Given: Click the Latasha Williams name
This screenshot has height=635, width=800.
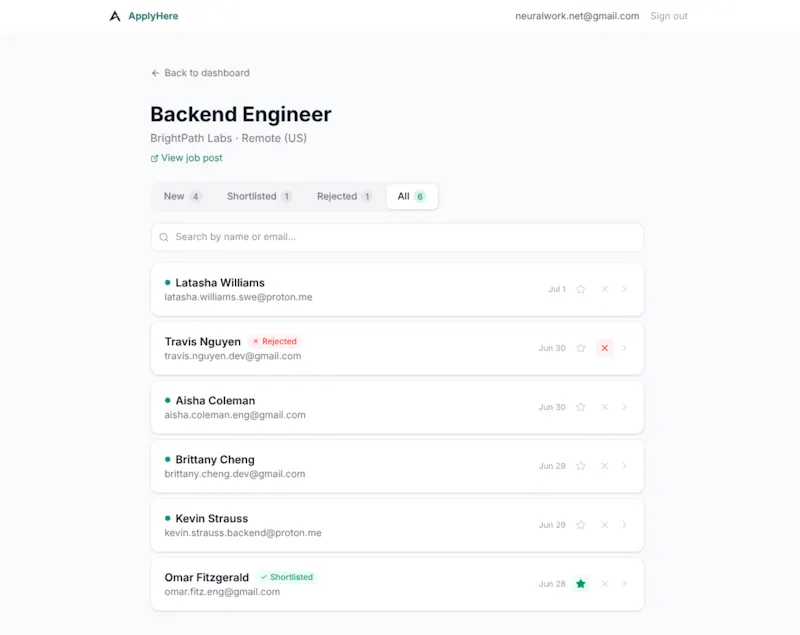Looking at the screenshot, I should tap(220, 283).
